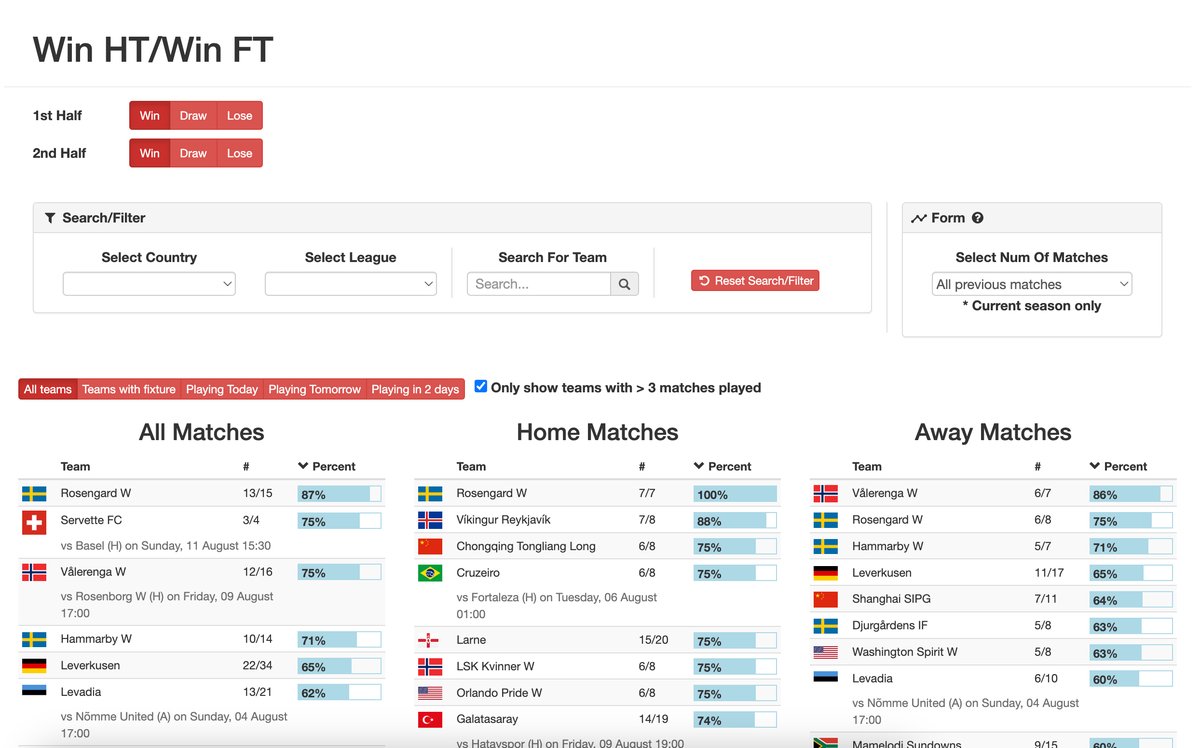
Task: Select the Playing in 2 days tab
Action: point(415,389)
